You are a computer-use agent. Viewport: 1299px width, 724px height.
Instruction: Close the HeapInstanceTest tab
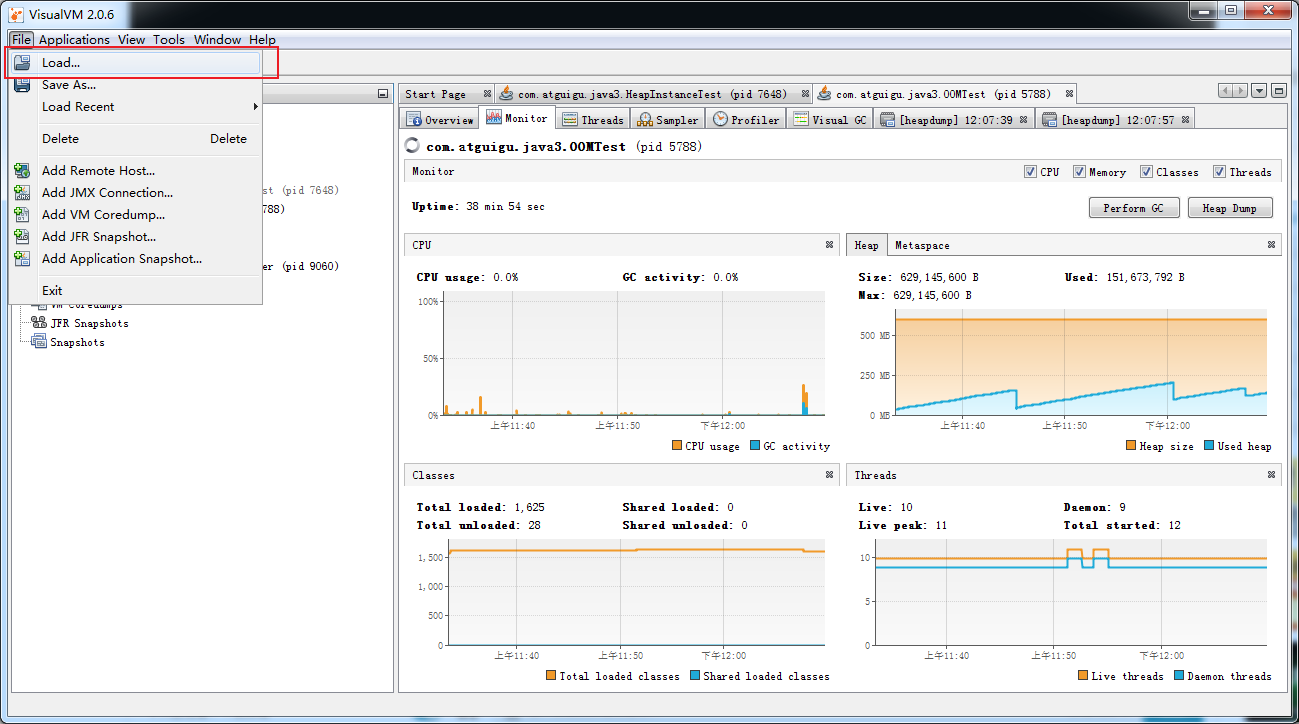pos(805,94)
